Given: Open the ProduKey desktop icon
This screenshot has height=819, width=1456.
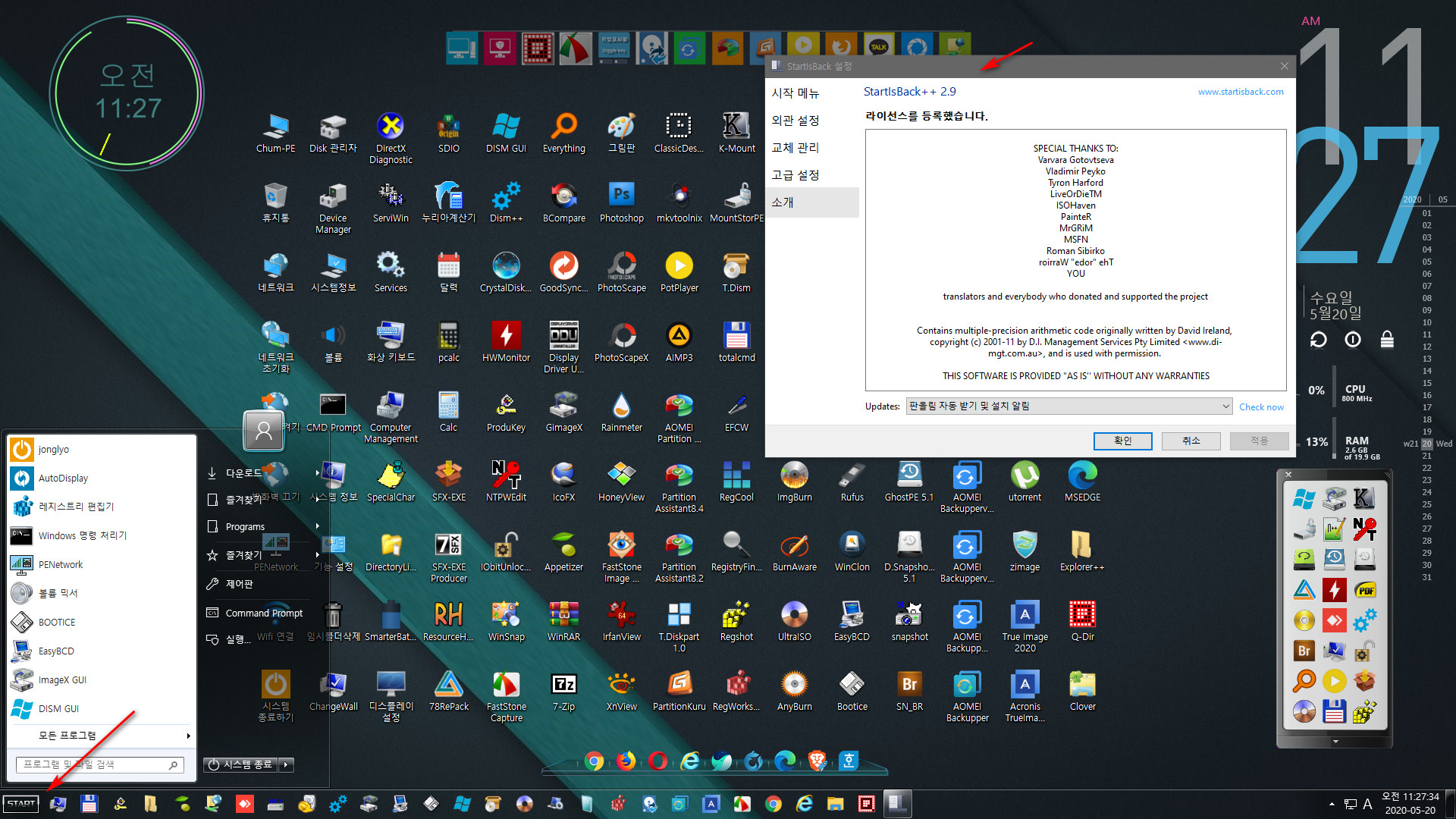Looking at the screenshot, I should [506, 412].
